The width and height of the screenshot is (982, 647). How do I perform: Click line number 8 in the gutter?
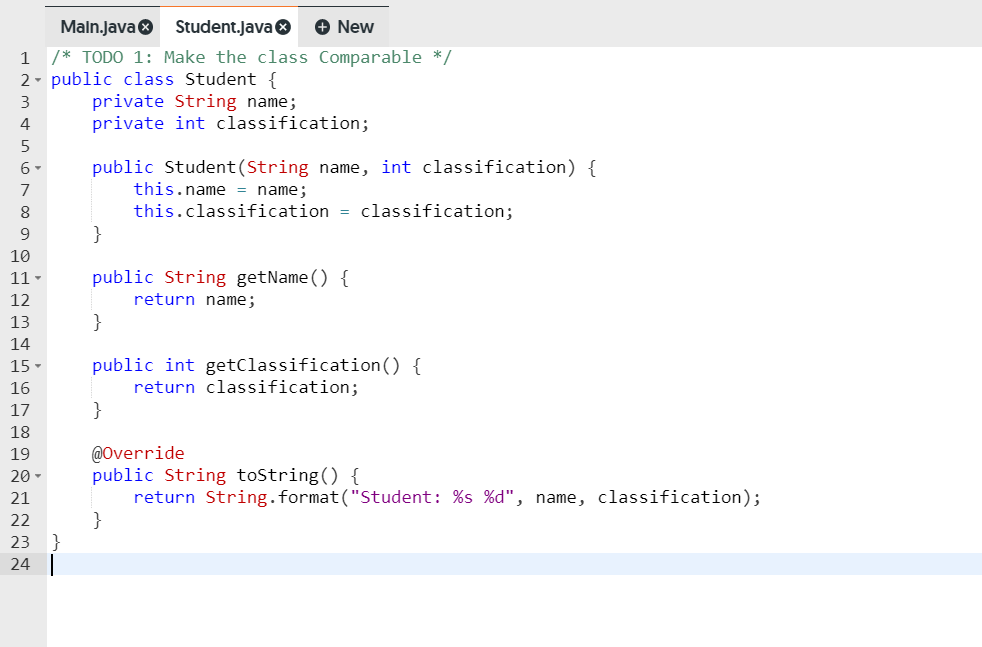24,211
